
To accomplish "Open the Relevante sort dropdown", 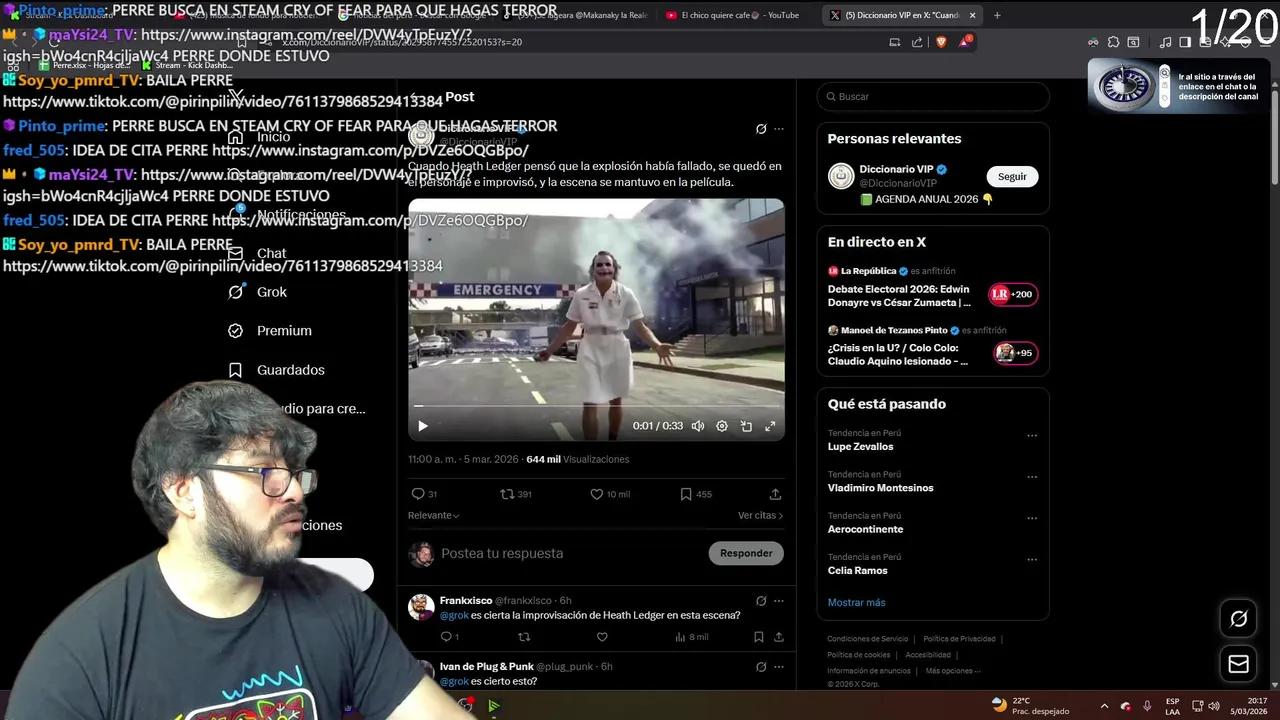I will (433, 515).
